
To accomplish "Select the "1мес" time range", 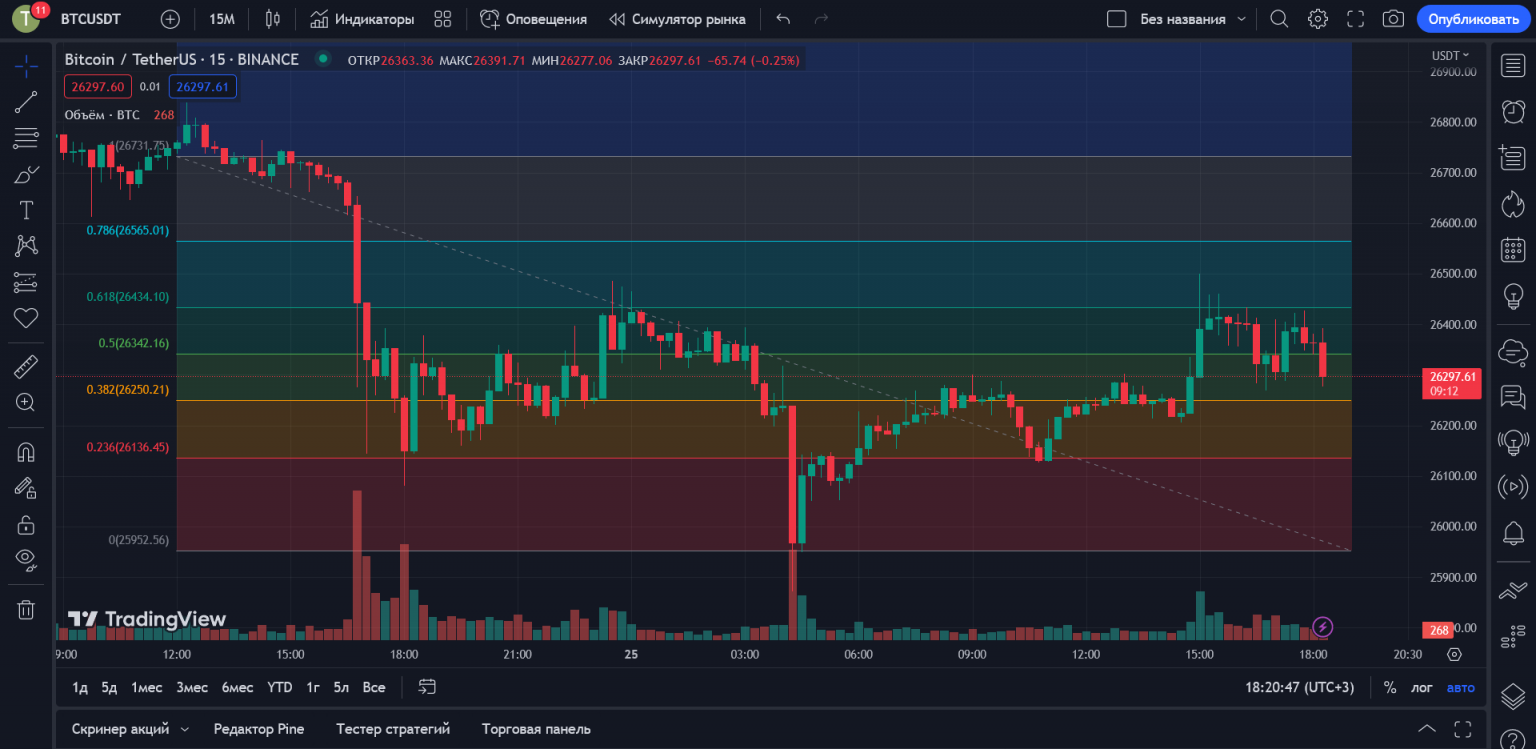I will (x=146, y=687).
